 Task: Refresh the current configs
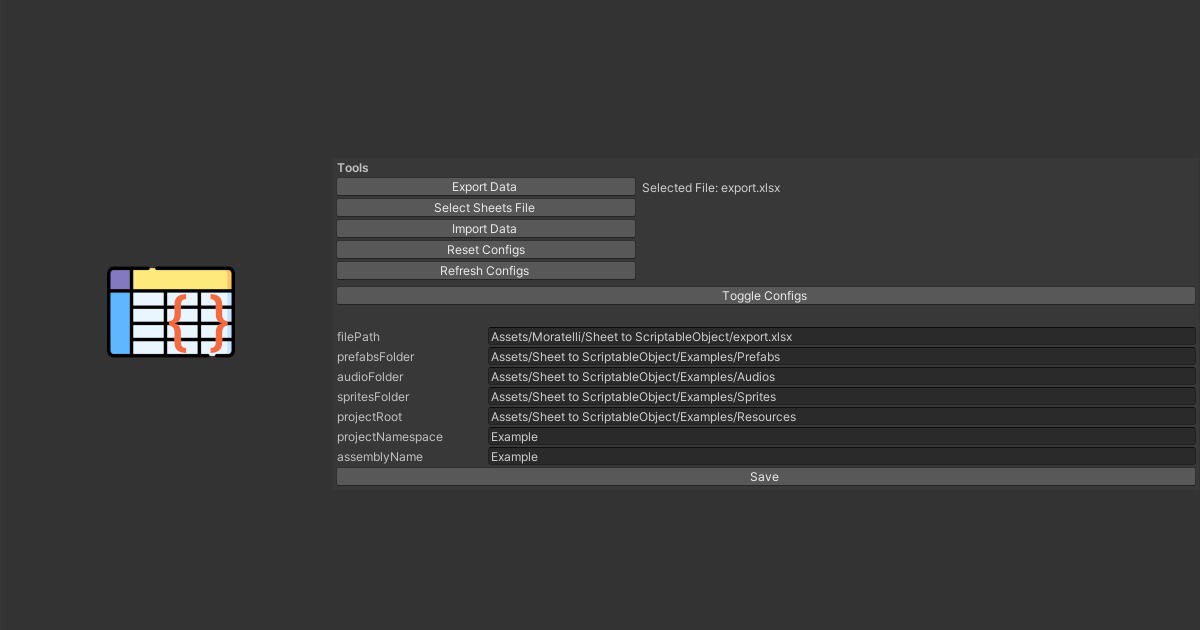pyautogui.click(x=485, y=270)
